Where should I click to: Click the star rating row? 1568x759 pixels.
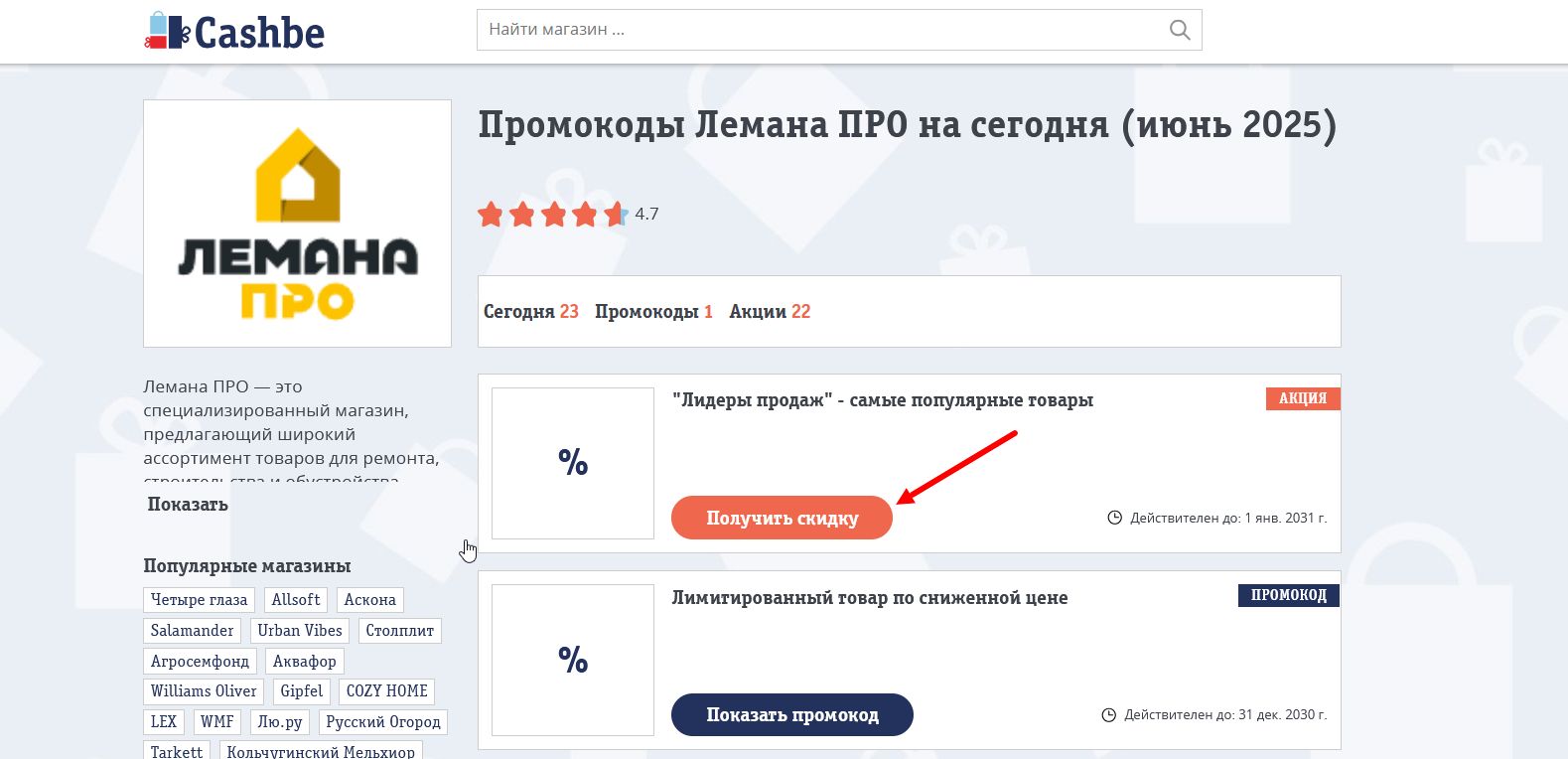(x=552, y=214)
